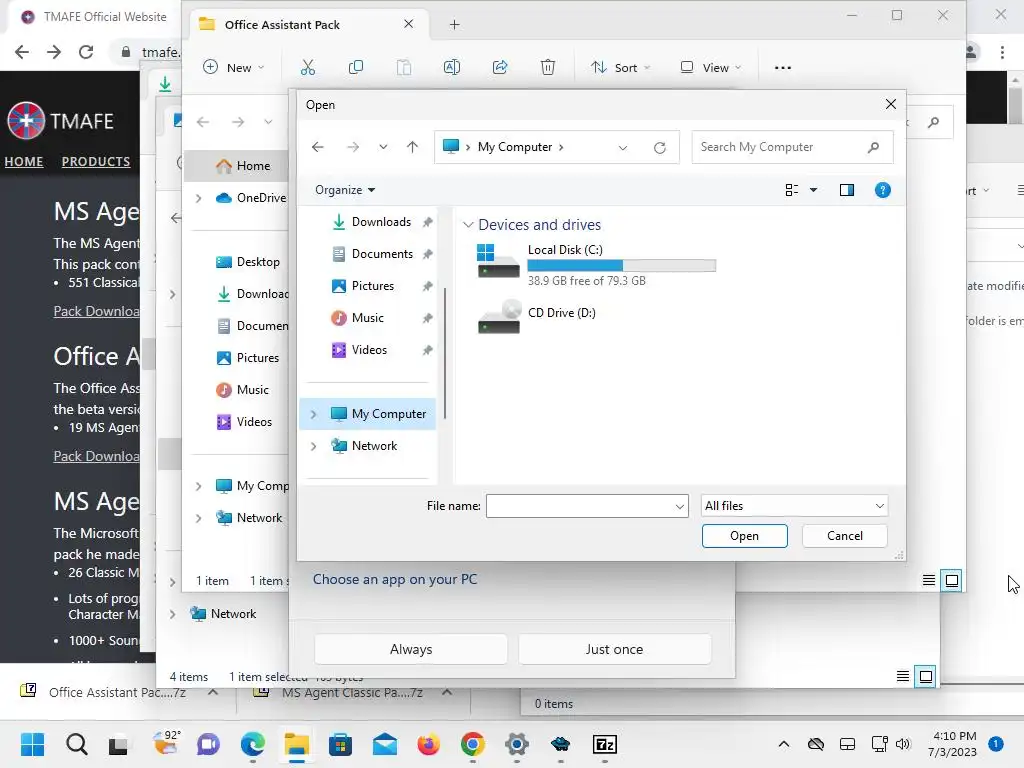Expand the File name history dropdown
This screenshot has height=768, width=1024.
[x=679, y=506]
